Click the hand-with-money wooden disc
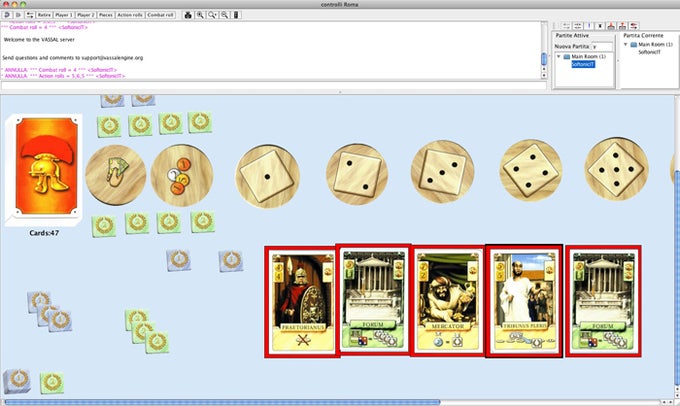Viewport: 680px width, 406px height. pos(116,175)
